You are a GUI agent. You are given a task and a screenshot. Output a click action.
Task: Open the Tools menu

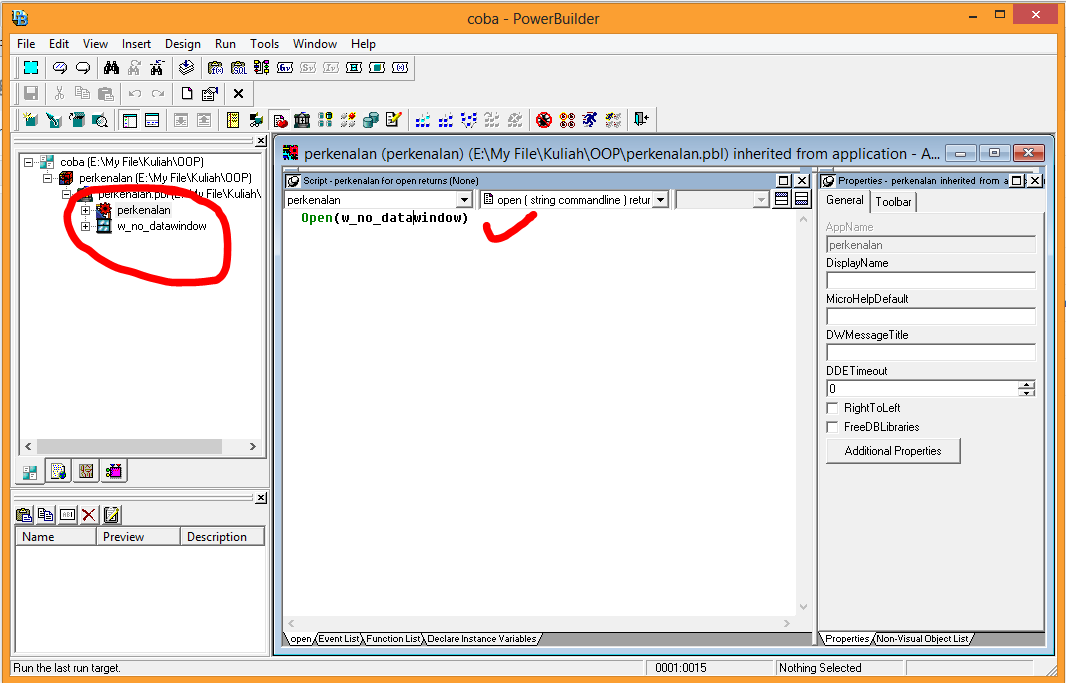264,43
